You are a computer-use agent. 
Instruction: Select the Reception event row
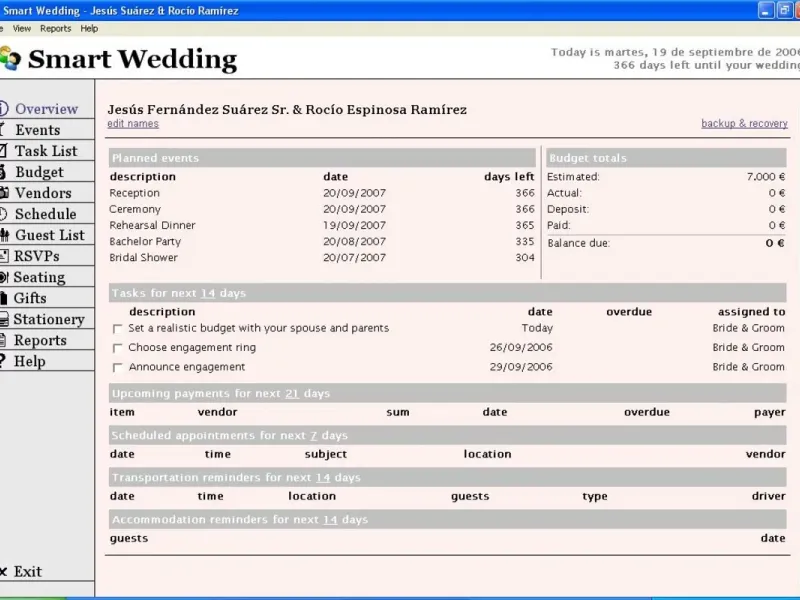322,193
